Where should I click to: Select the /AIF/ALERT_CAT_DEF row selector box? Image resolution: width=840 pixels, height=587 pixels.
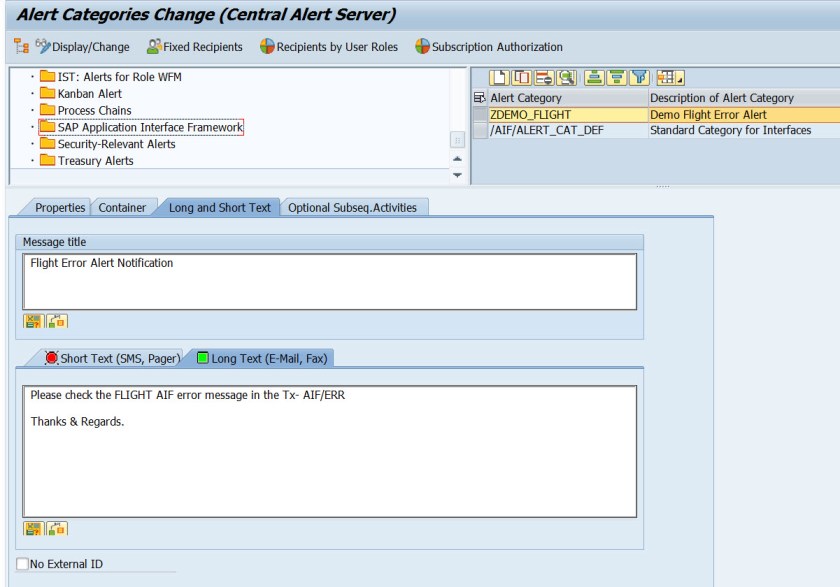(480, 131)
